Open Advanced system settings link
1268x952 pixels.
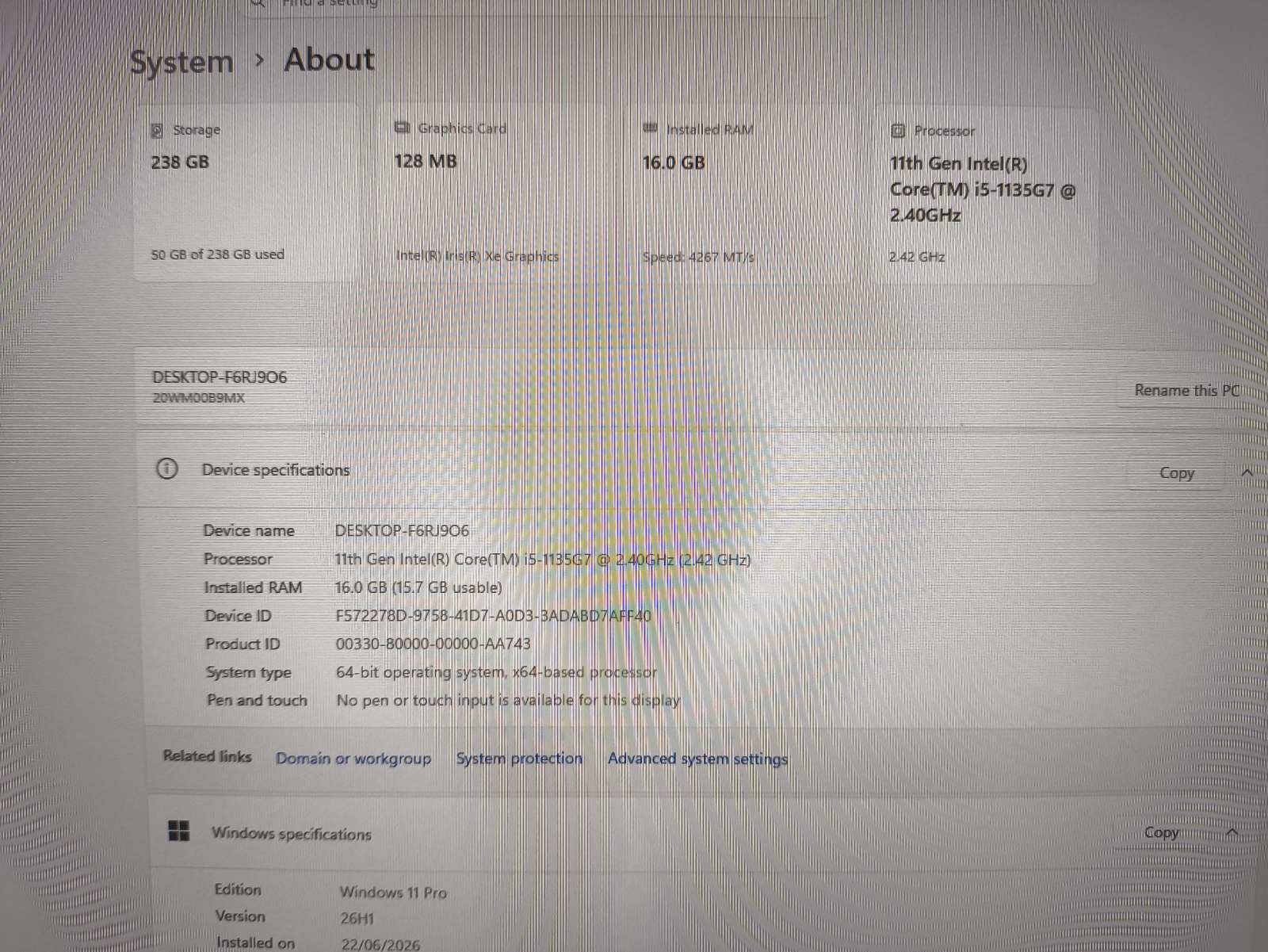click(697, 759)
